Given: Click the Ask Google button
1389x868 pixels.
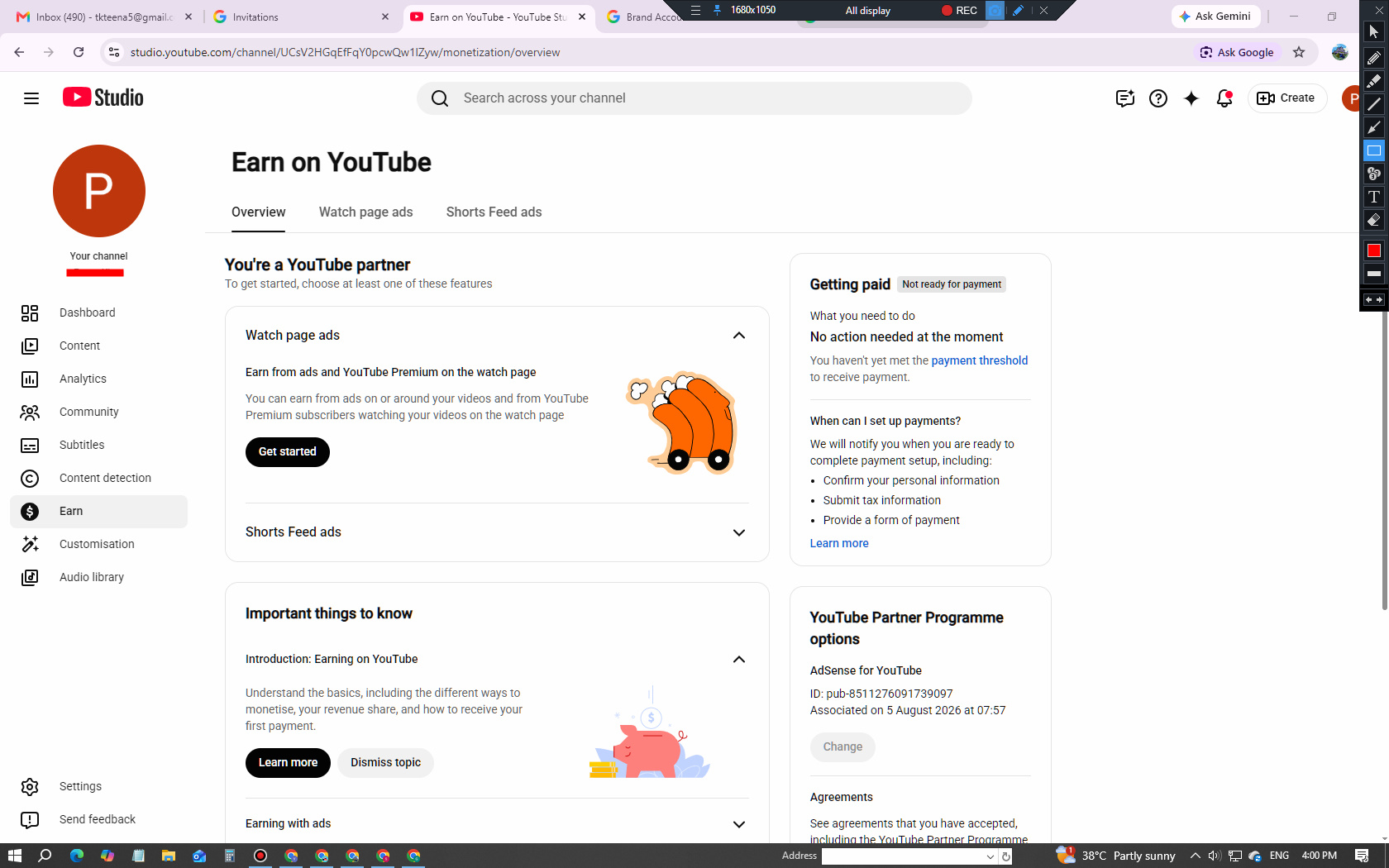Looking at the screenshot, I should (x=1237, y=52).
